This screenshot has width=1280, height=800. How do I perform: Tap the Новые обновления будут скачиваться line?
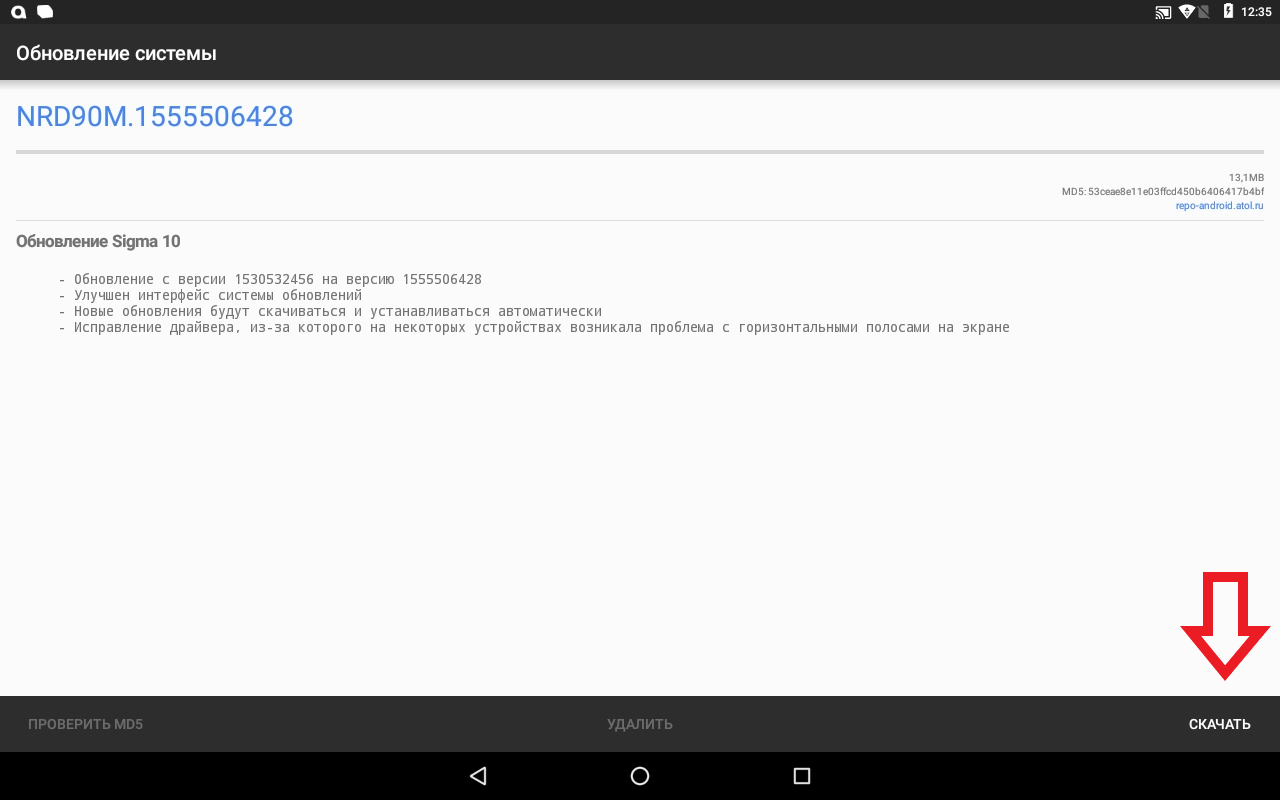click(x=330, y=311)
